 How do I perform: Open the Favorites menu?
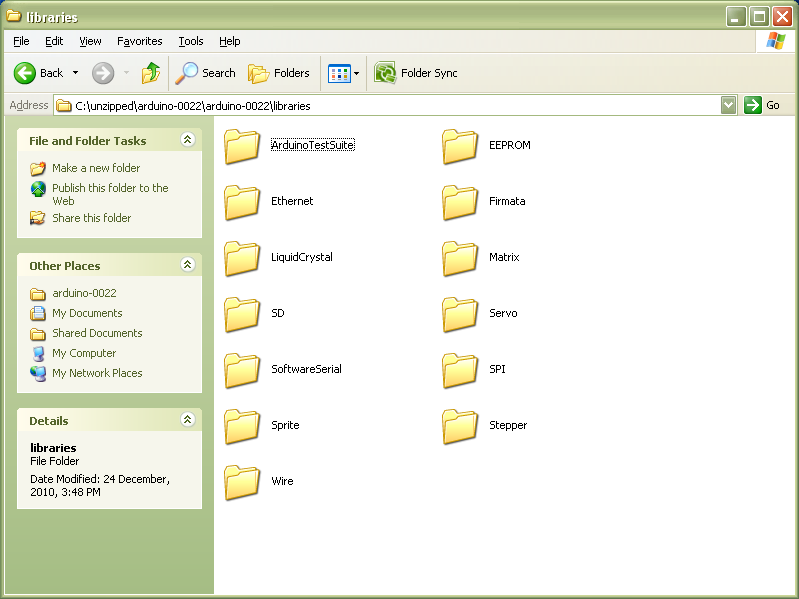click(x=140, y=41)
